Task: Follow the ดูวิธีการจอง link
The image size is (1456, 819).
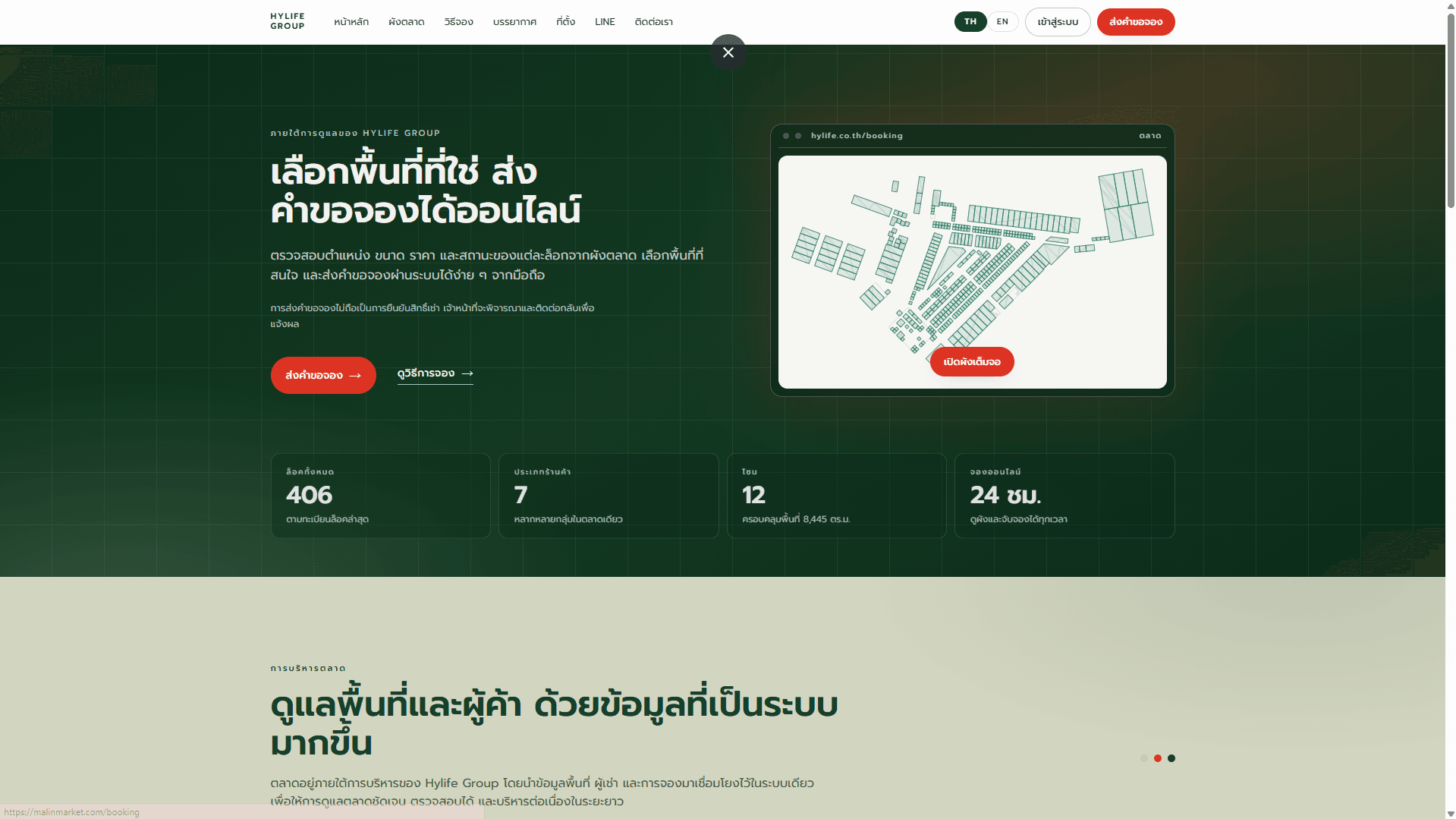Action: (436, 373)
